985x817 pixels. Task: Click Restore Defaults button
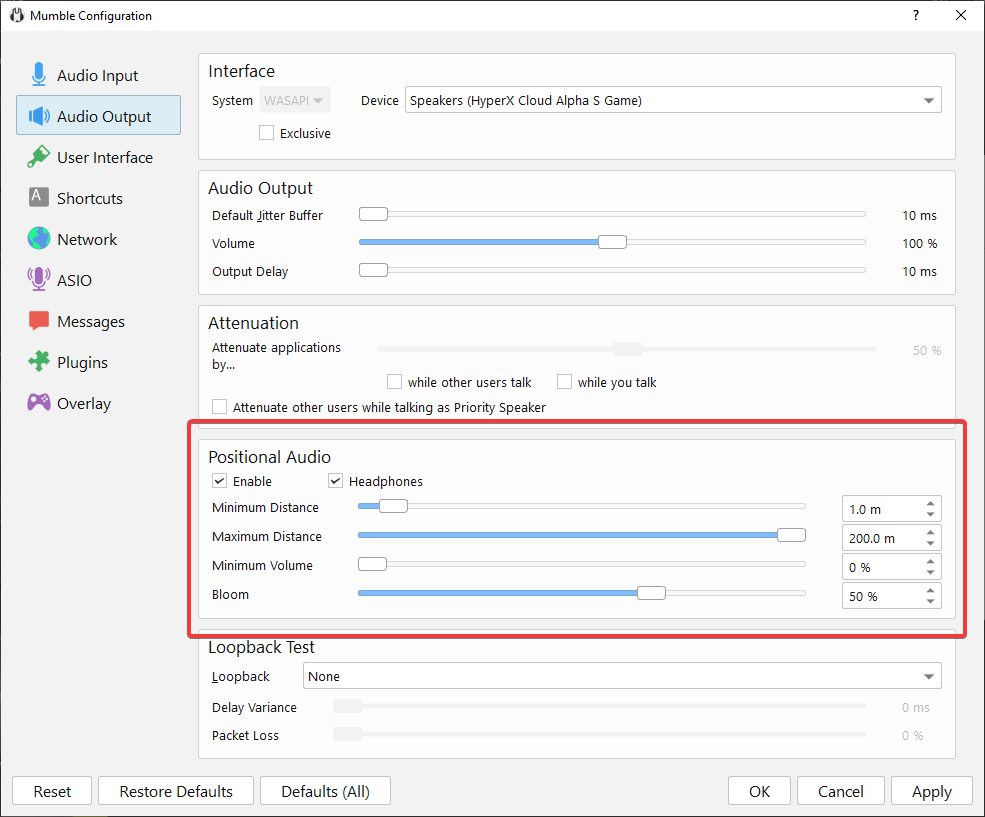pos(176,791)
